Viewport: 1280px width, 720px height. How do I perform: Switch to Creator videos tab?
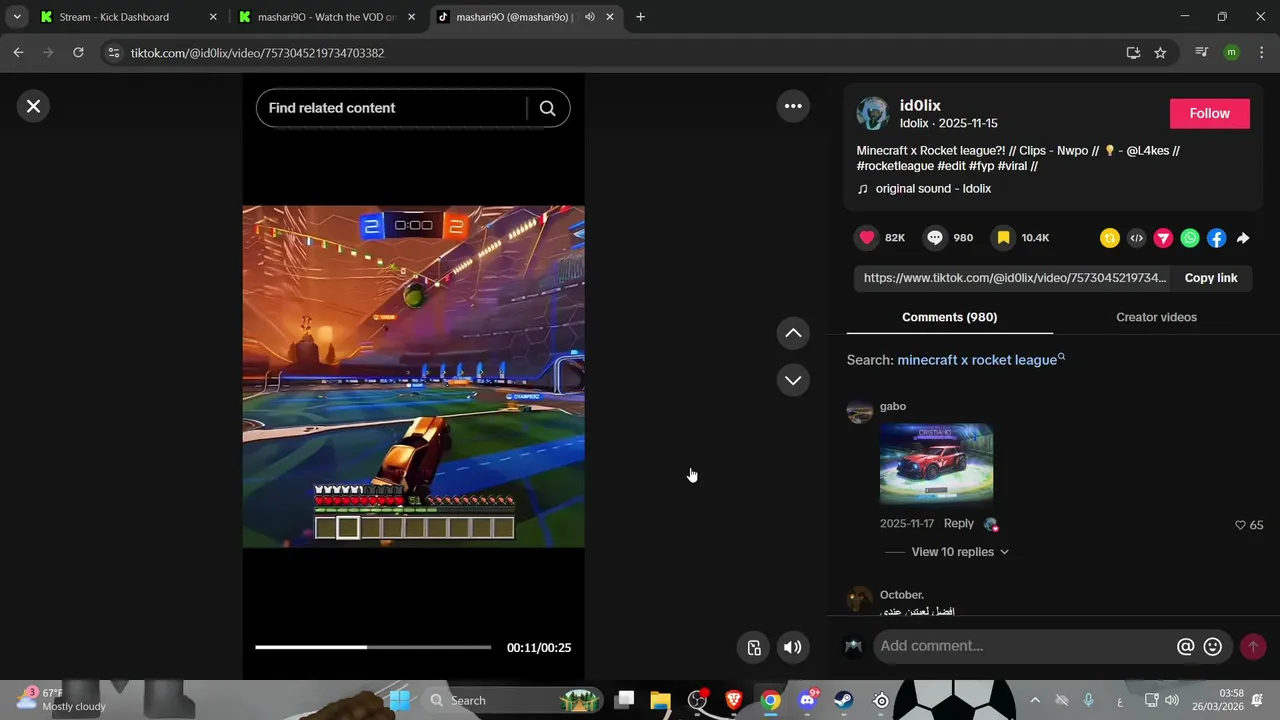[1156, 317]
